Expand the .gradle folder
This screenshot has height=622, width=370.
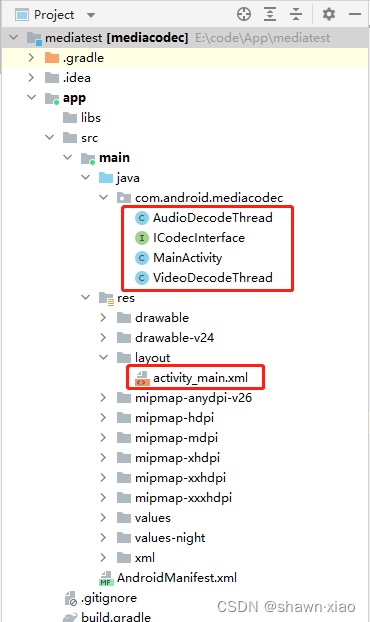coord(32,58)
